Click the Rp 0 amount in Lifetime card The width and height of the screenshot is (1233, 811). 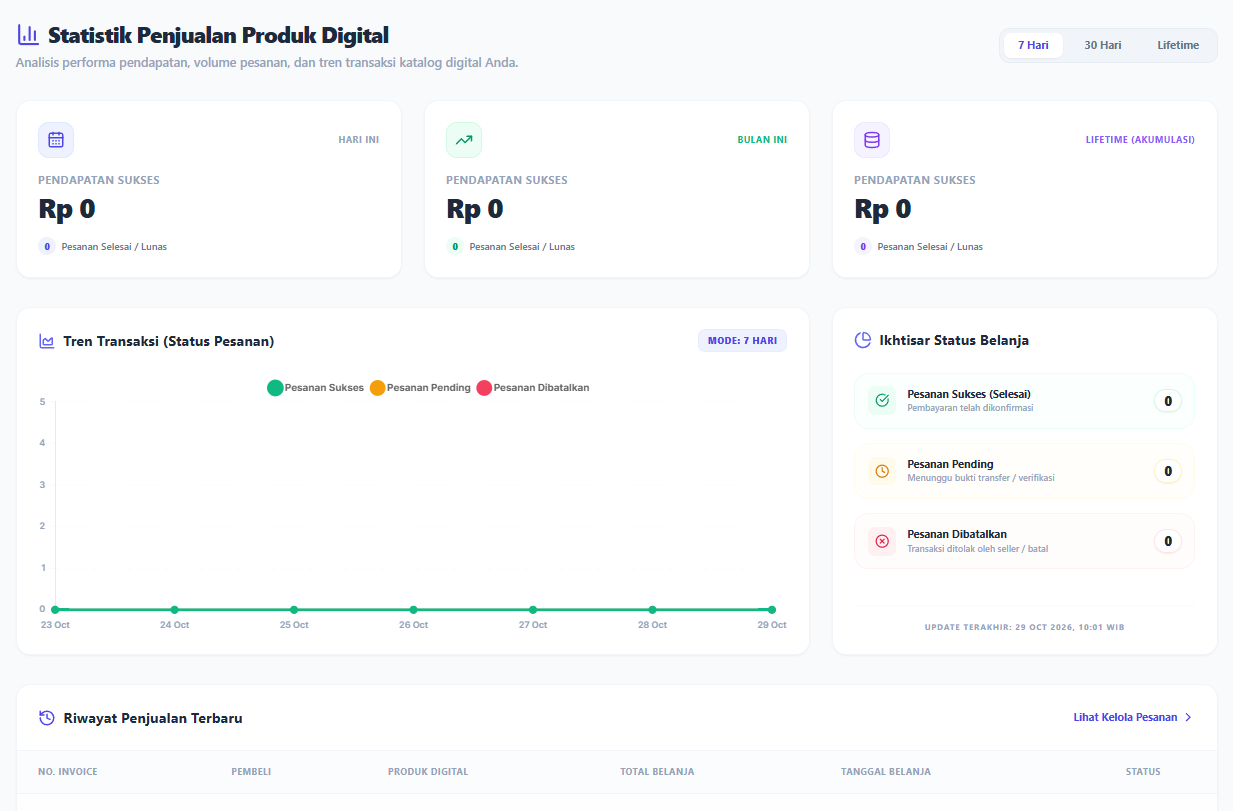click(x=883, y=209)
